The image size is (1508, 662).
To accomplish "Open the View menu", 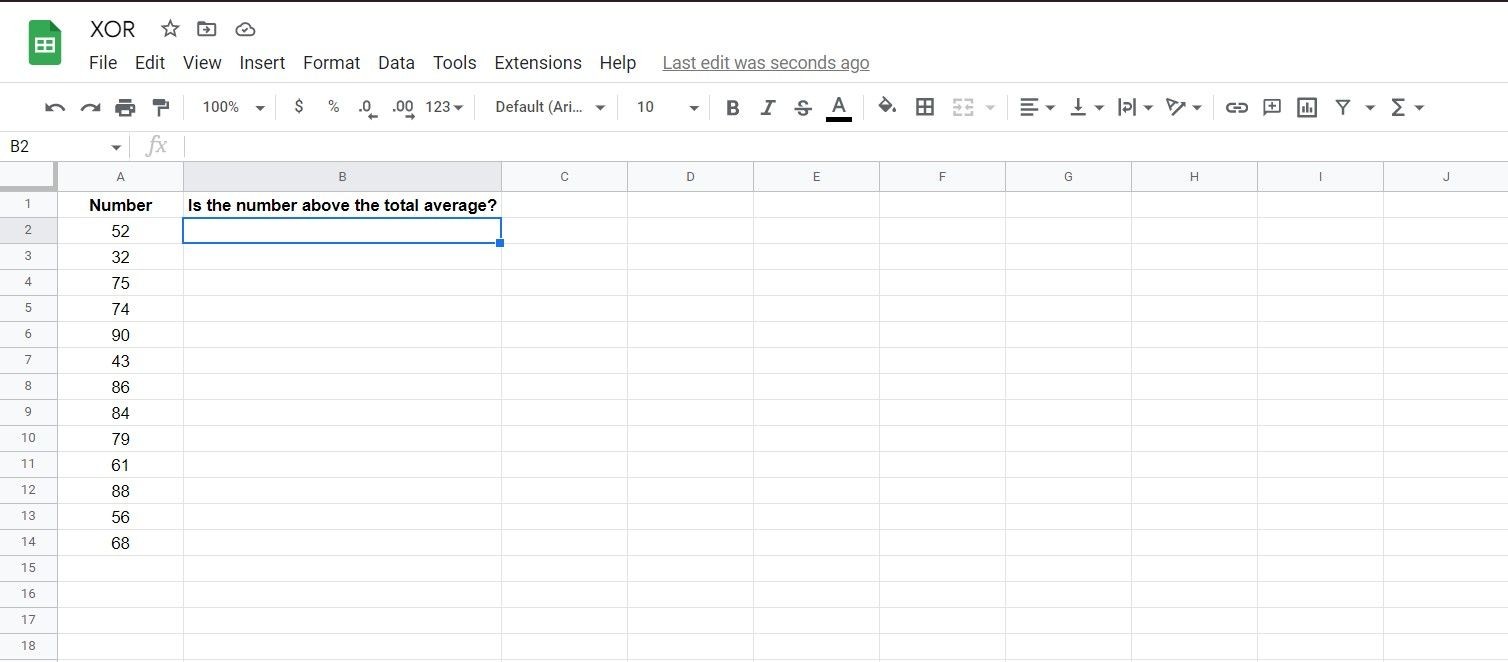I will (202, 63).
